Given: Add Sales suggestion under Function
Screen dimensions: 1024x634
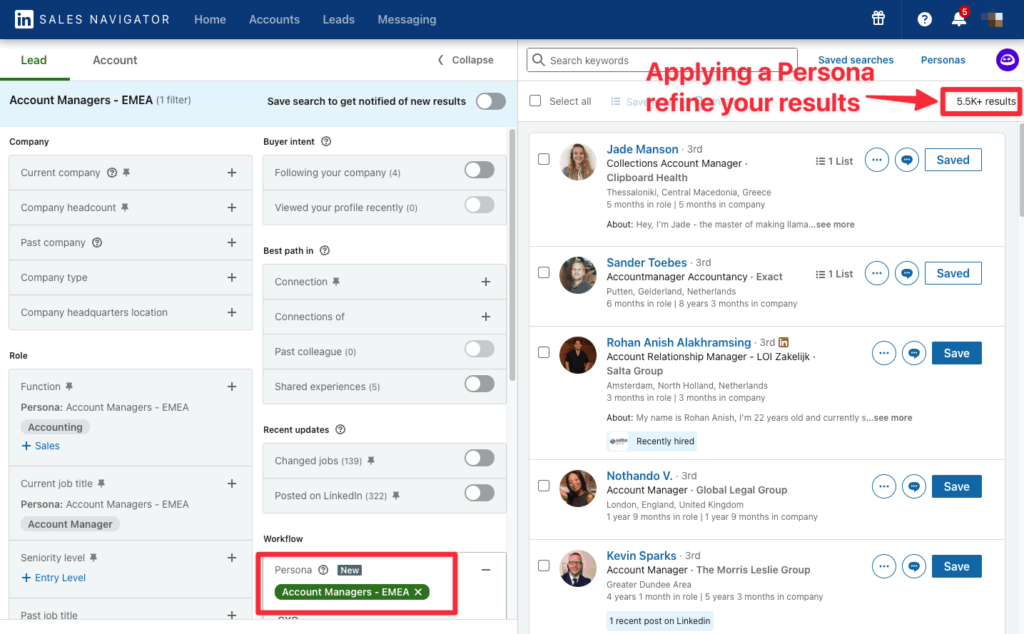Looking at the screenshot, I should [40, 446].
